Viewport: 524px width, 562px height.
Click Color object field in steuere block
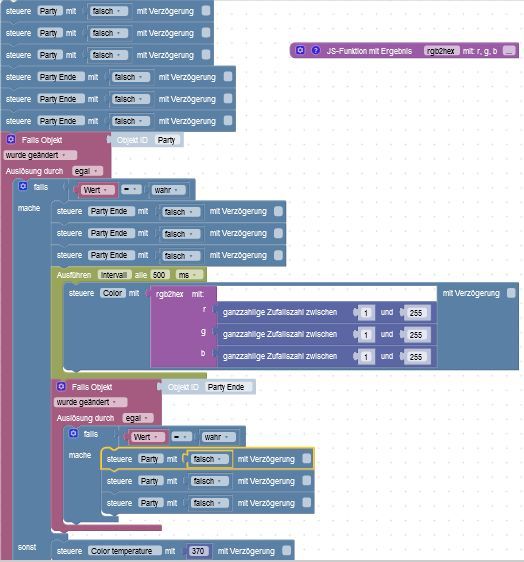pyautogui.click(x=113, y=293)
